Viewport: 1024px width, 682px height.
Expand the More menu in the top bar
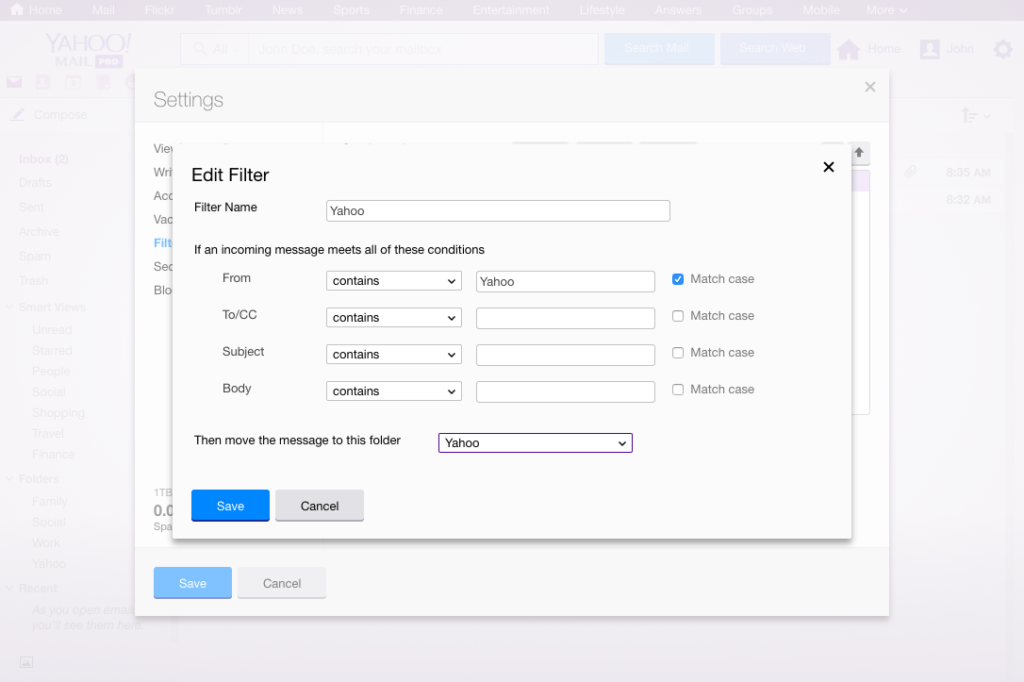point(886,10)
